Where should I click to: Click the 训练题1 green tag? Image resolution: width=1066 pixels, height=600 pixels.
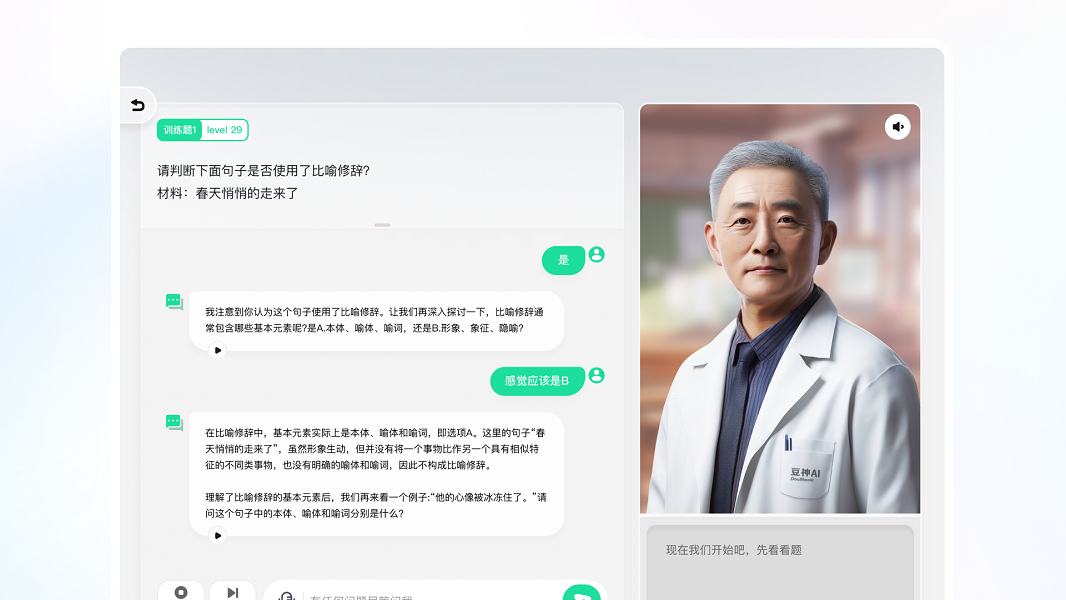point(180,130)
